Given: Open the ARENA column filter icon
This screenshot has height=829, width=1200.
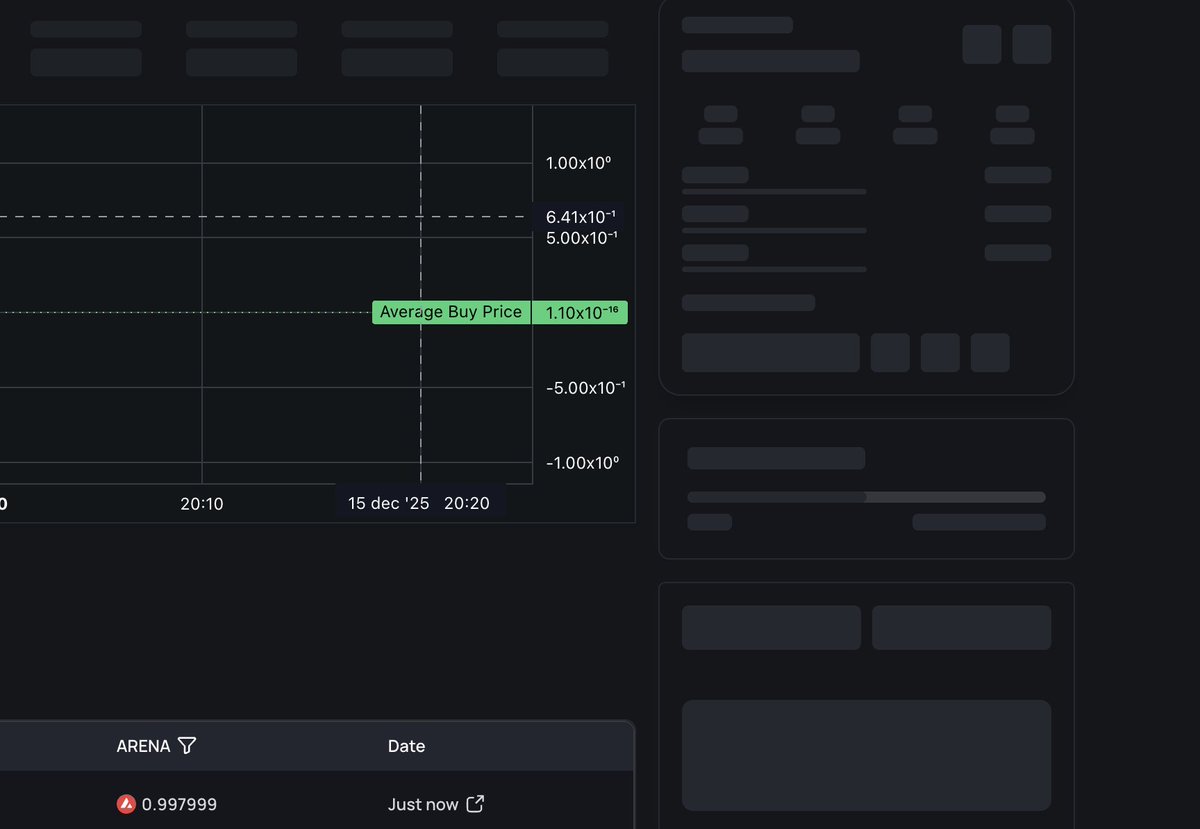Looking at the screenshot, I should tap(187, 746).
